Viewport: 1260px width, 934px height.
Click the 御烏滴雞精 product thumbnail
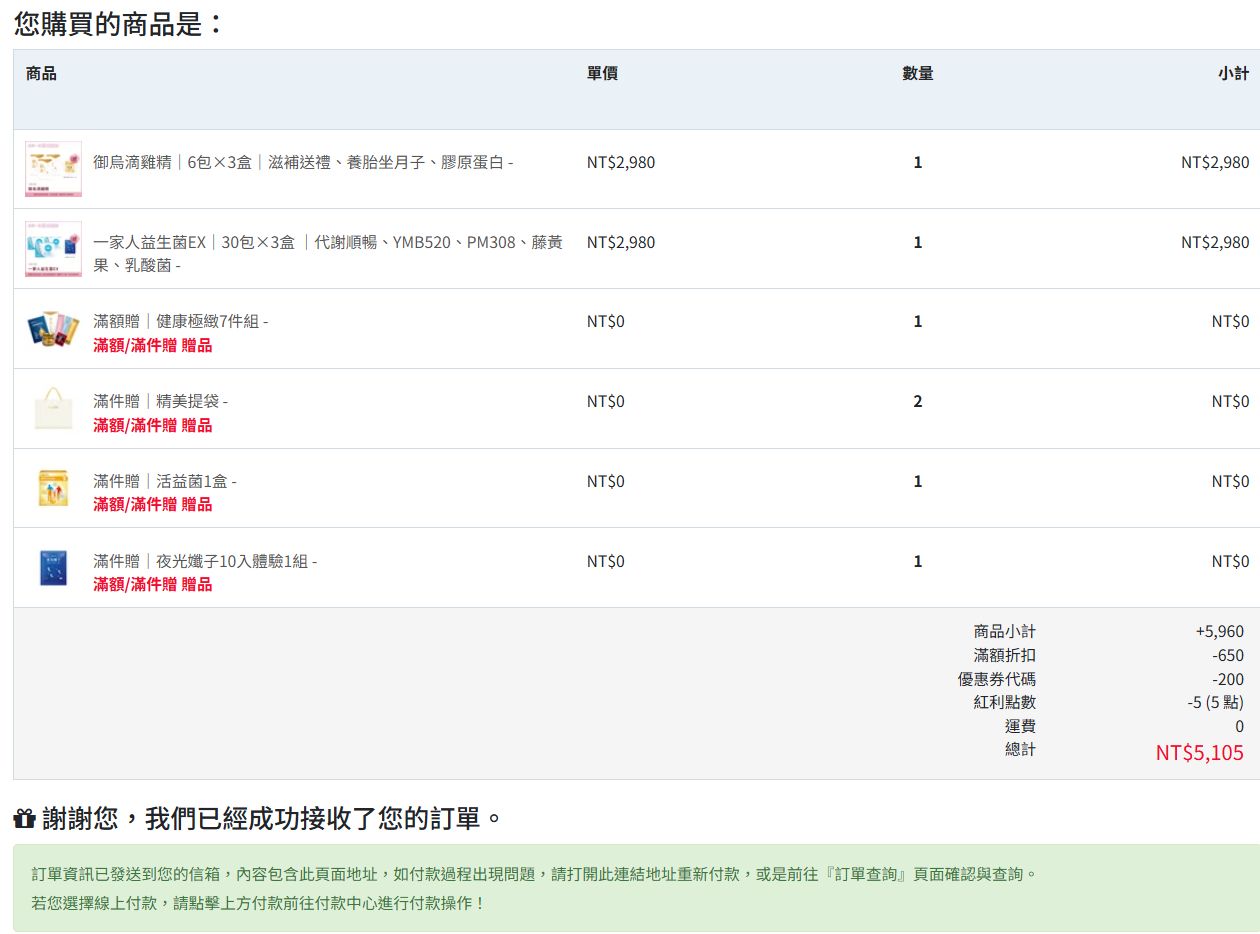[53, 169]
